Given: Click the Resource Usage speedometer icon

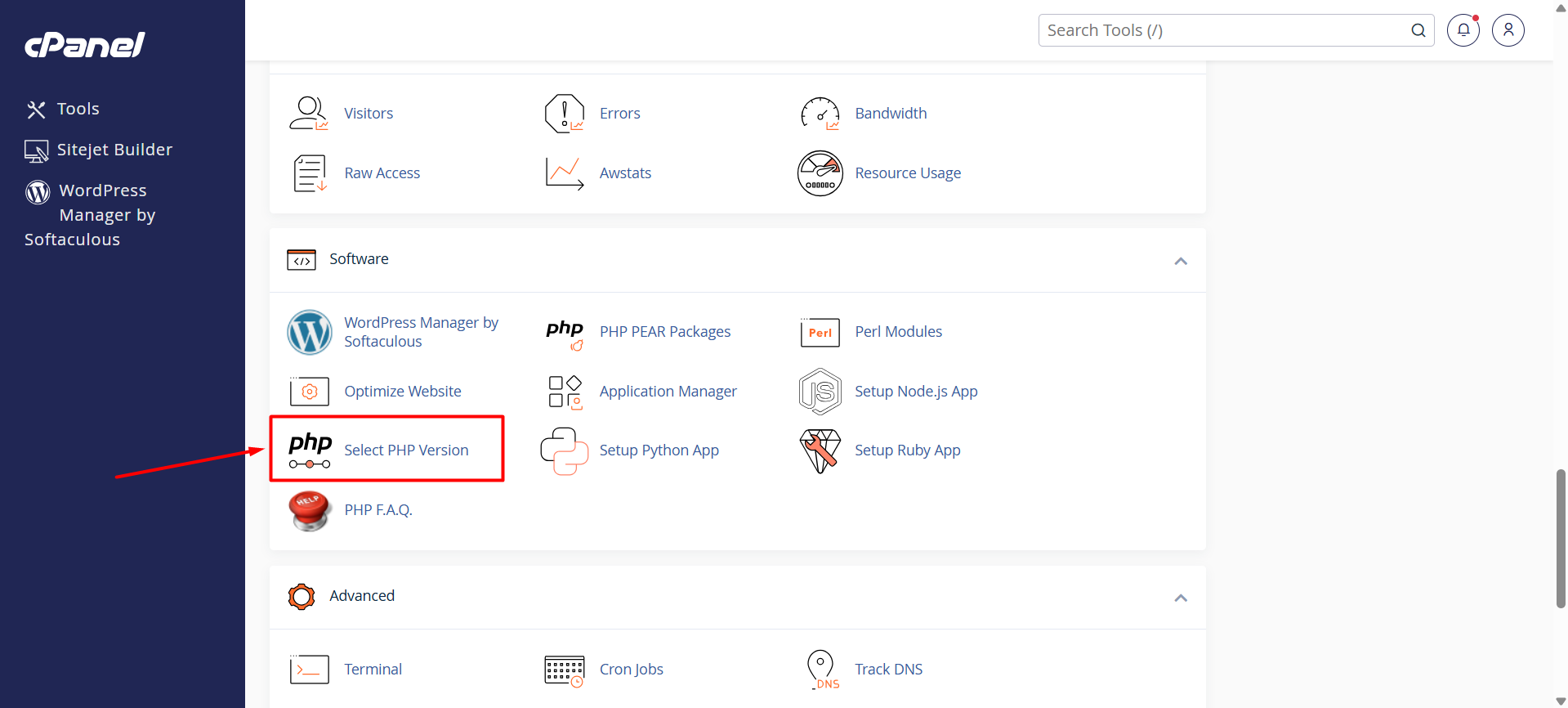Looking at the screenshot, I should [x=820, y=173].
